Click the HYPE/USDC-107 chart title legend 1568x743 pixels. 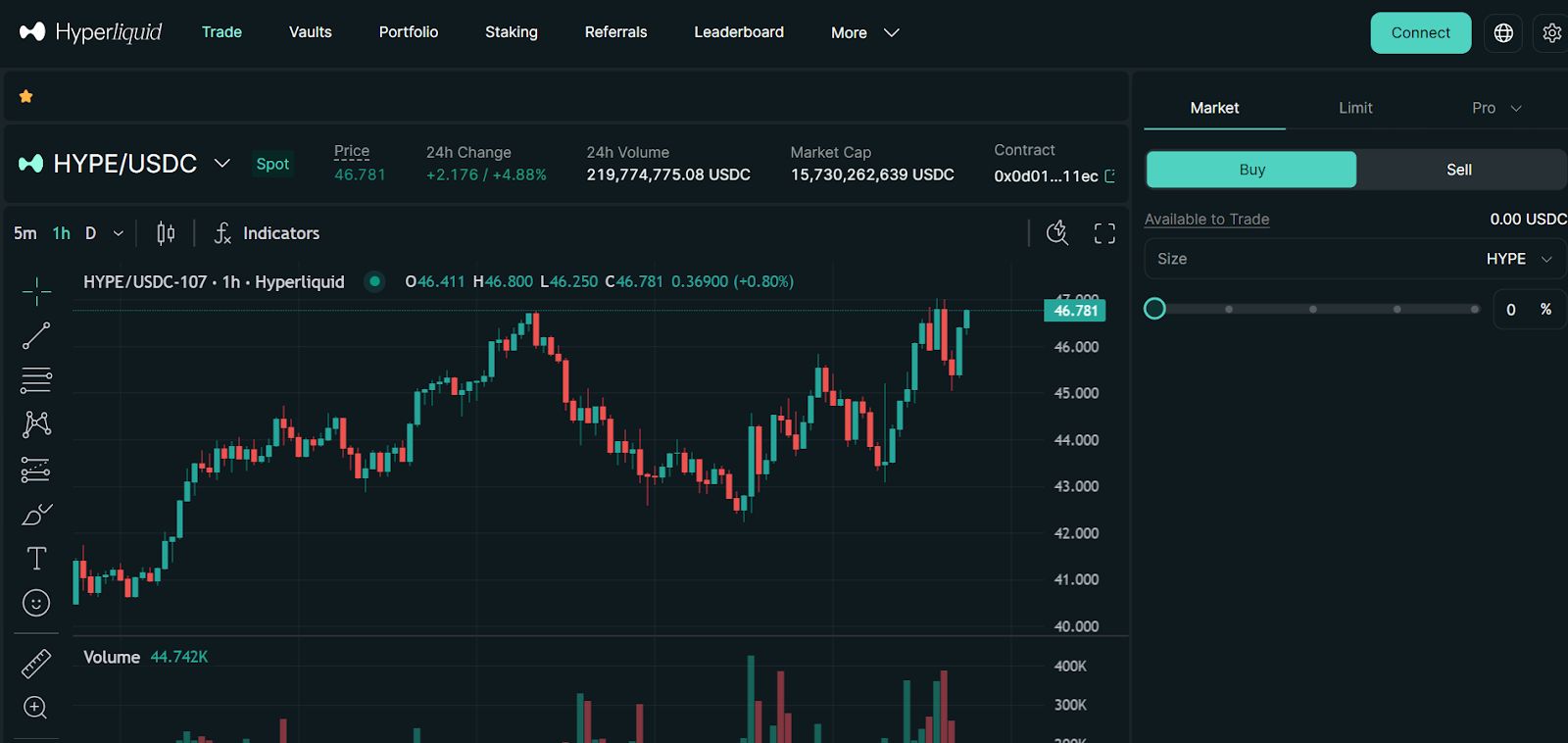click(214, 282)
